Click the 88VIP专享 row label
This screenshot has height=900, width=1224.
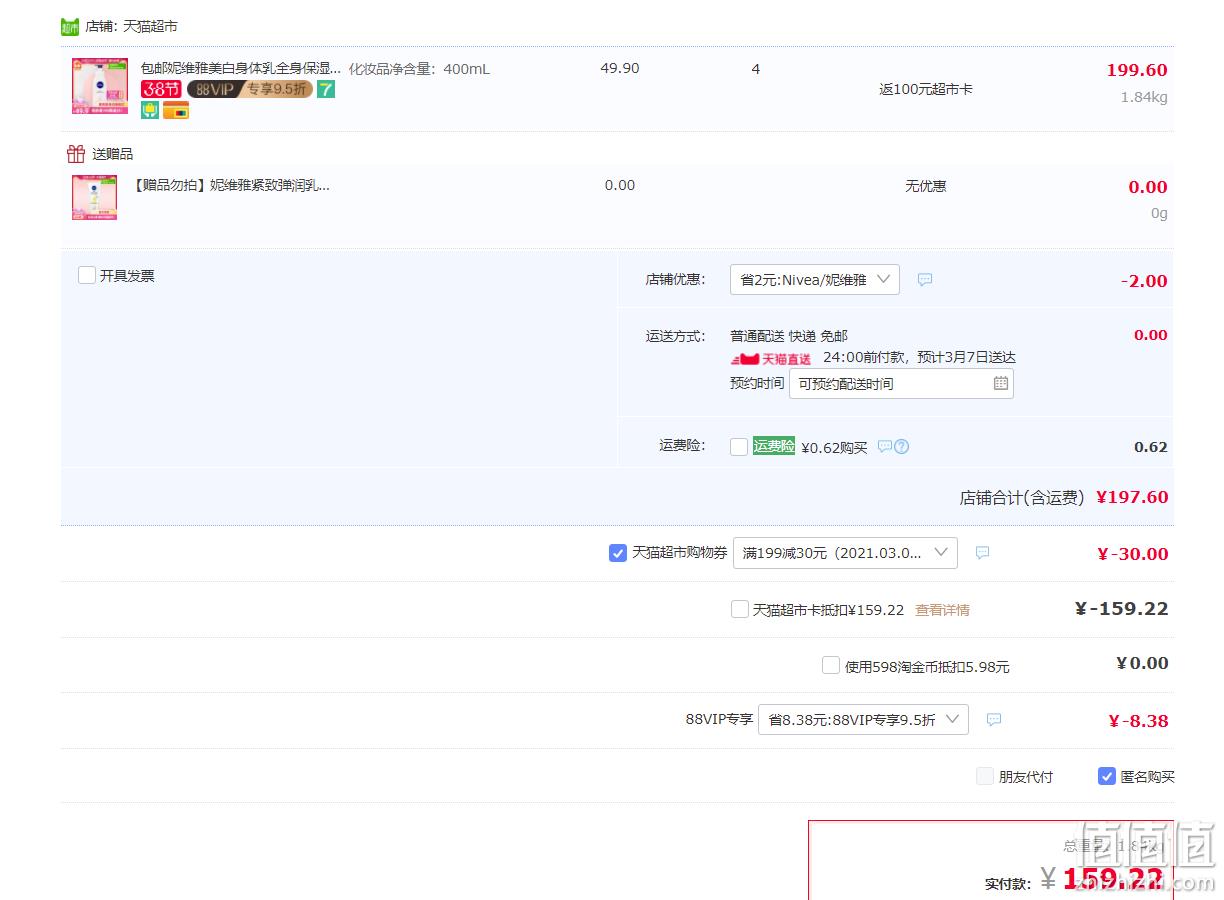pyautogui.click(x=719, y=719)
